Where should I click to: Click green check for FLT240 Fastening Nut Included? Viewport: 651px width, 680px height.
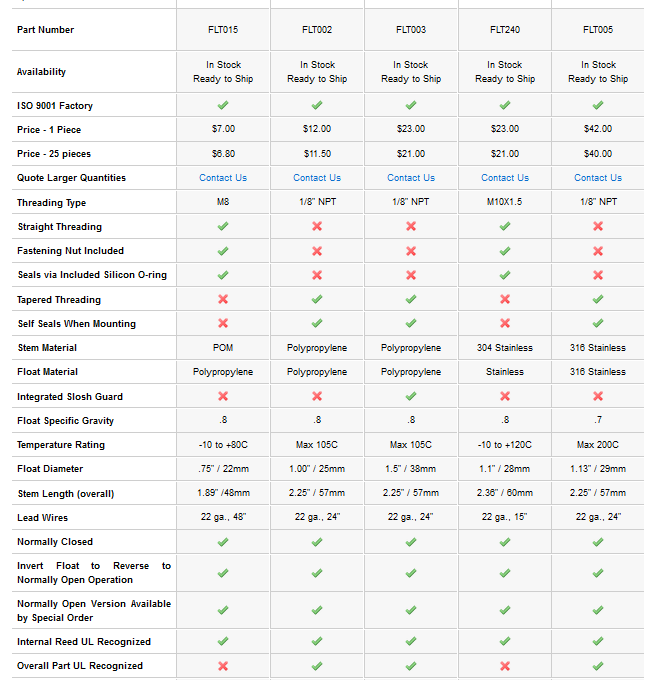point(505,251)
